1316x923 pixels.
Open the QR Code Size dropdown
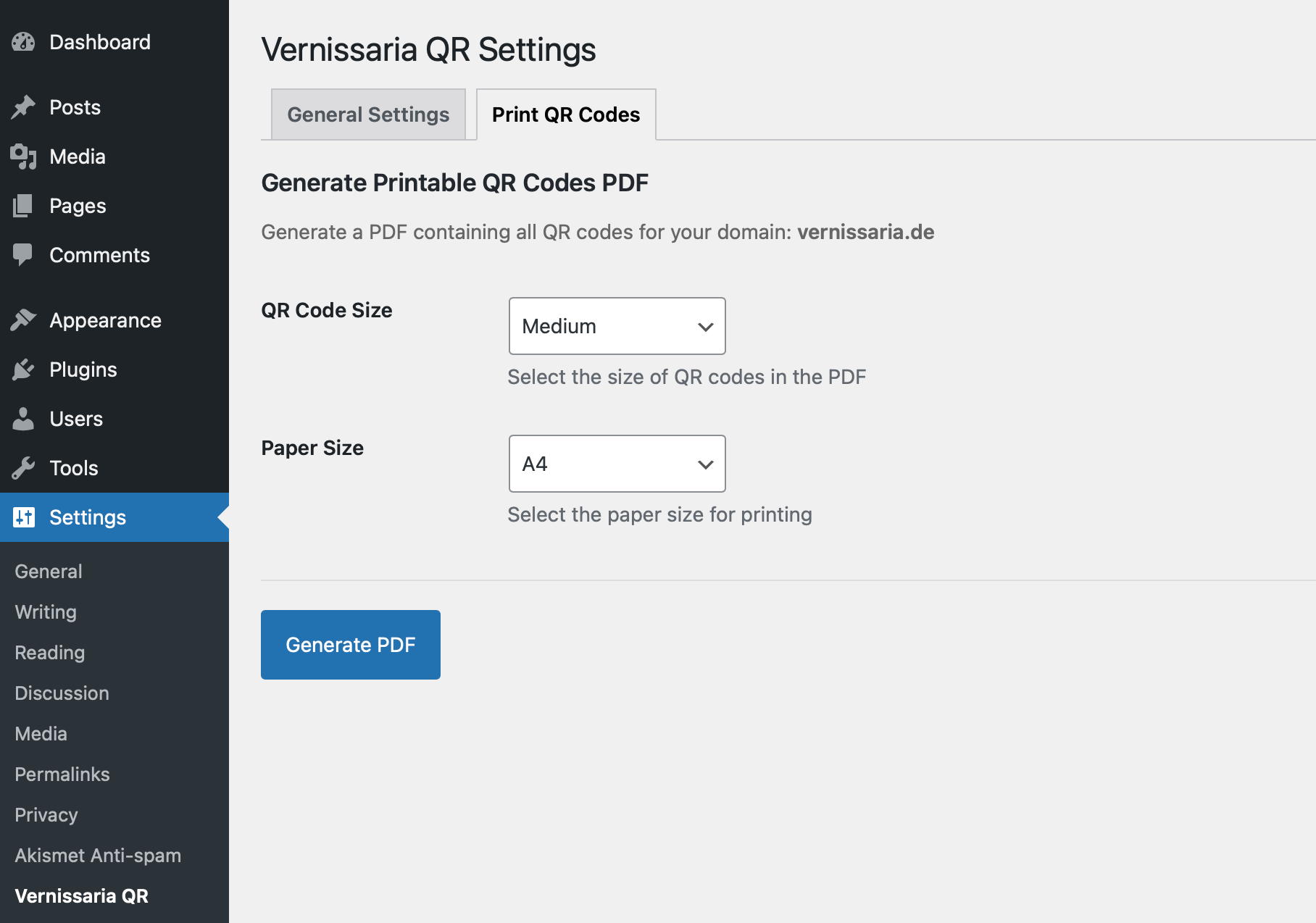click(x=617, y=326)
